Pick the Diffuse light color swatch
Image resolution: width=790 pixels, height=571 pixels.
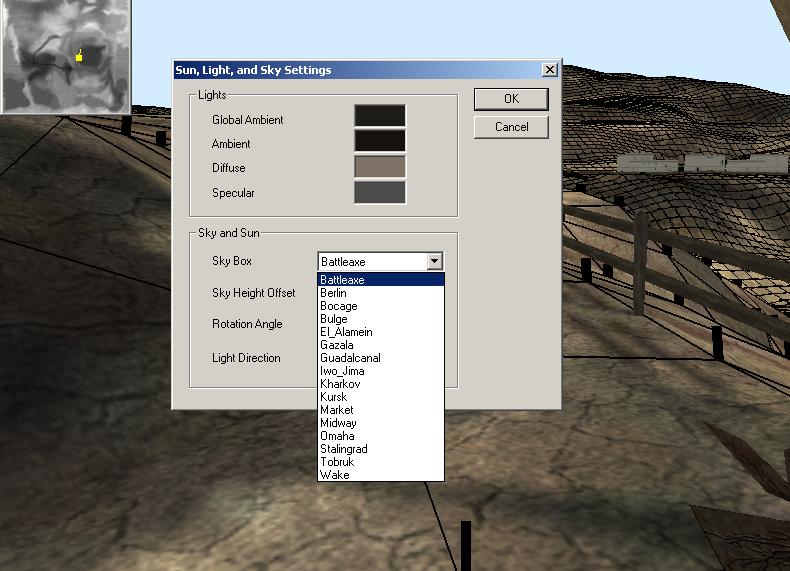(x=379, y=167)
